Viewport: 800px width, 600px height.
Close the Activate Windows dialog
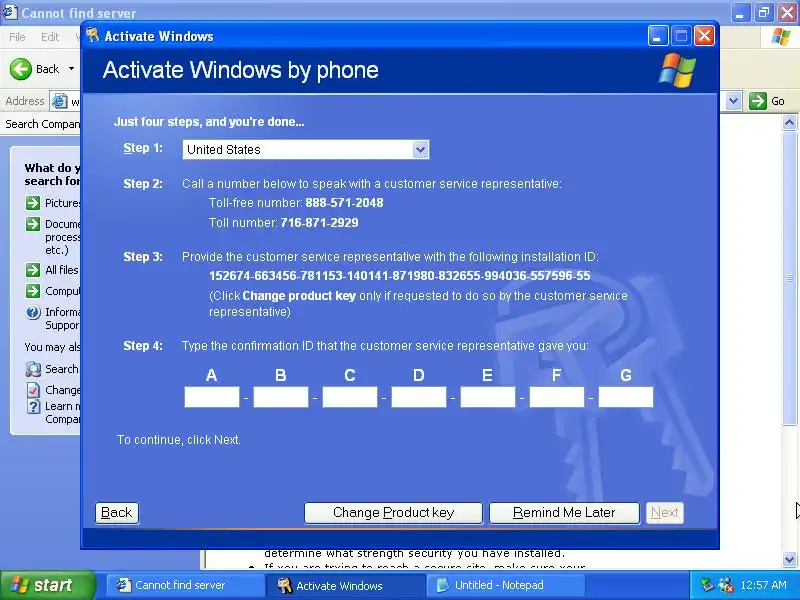point(705,36)
